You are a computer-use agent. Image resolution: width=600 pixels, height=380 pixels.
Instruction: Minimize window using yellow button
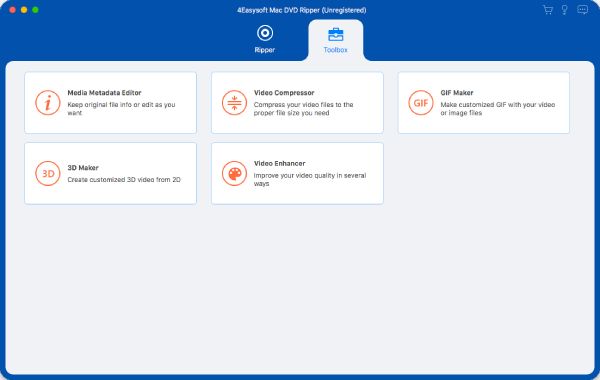click(x=24, y=10)
